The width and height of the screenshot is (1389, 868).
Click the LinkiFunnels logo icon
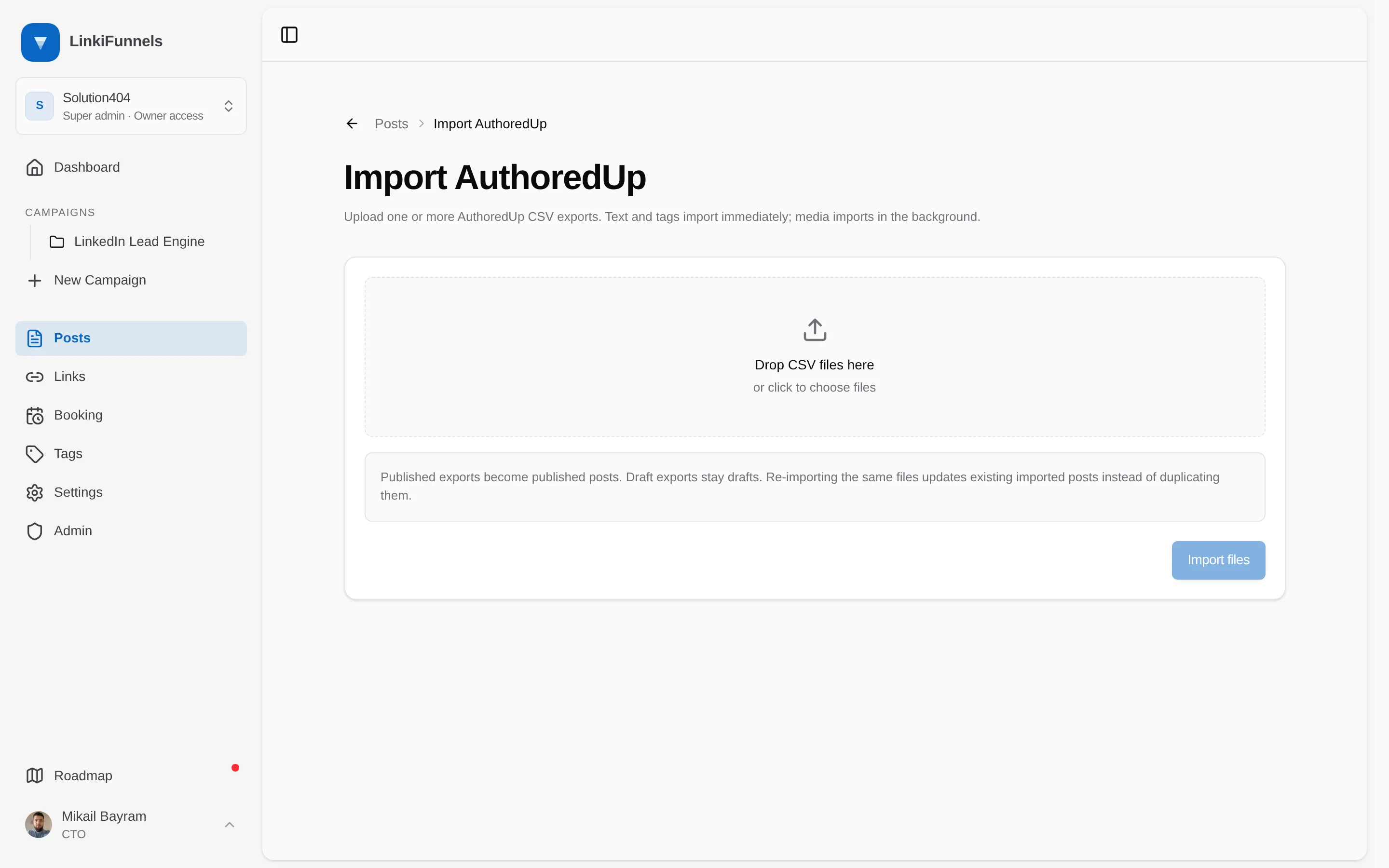40,42
